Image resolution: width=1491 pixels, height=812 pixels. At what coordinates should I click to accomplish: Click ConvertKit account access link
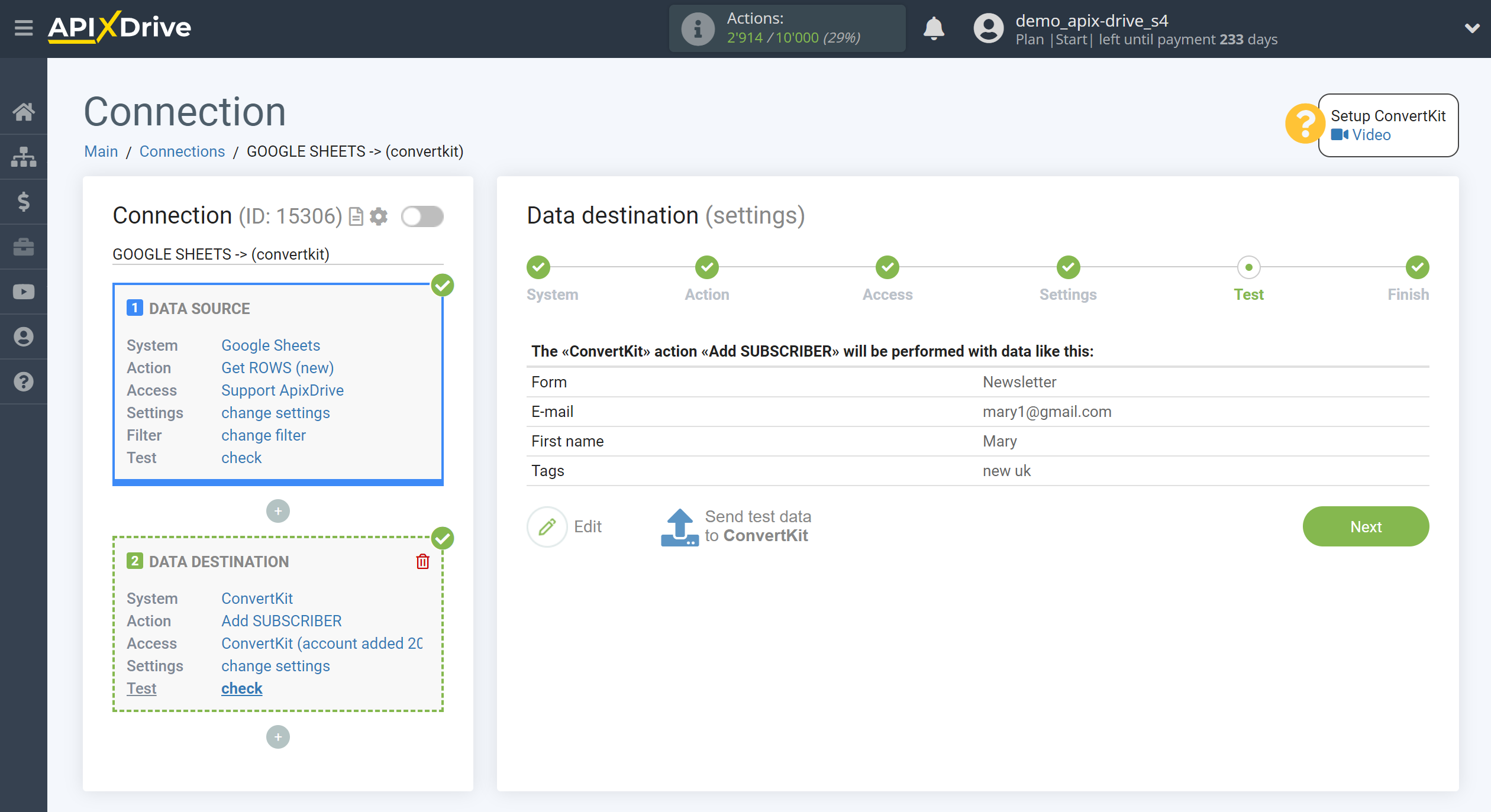point(322,643)
